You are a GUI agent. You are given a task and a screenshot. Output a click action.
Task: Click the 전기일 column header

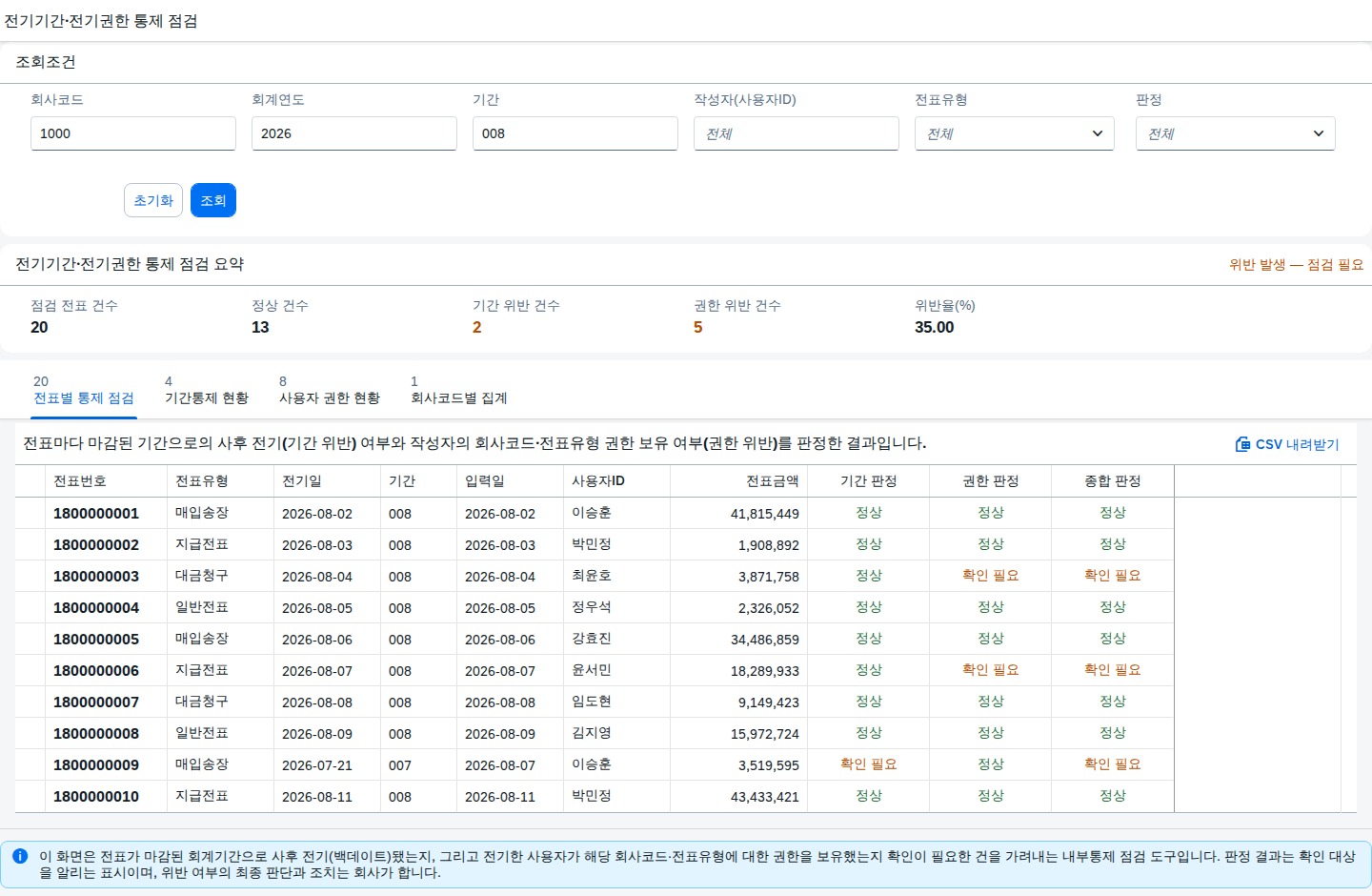328,481
